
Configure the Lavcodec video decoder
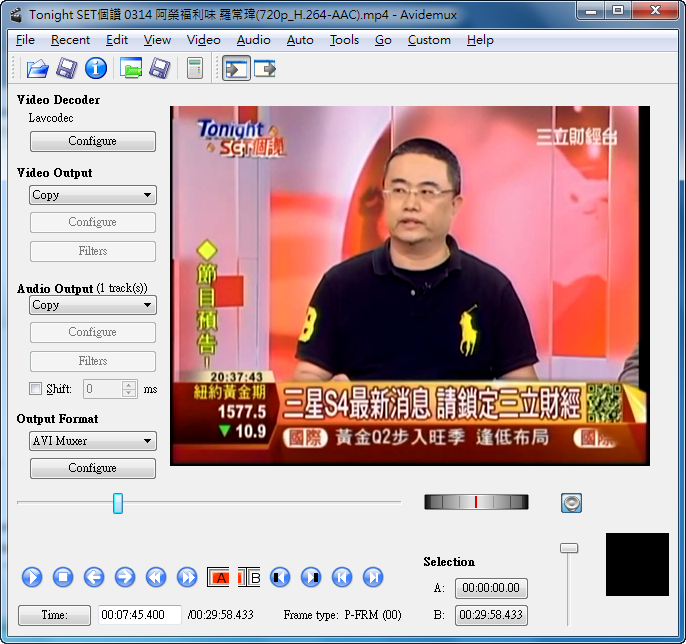[x=93, y=141]
